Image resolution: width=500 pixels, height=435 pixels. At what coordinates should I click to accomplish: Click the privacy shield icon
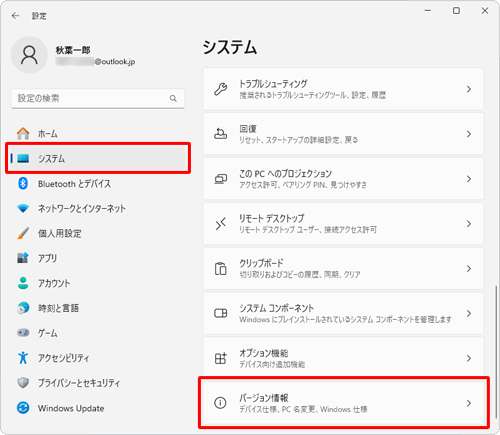(x=23, y=383)
